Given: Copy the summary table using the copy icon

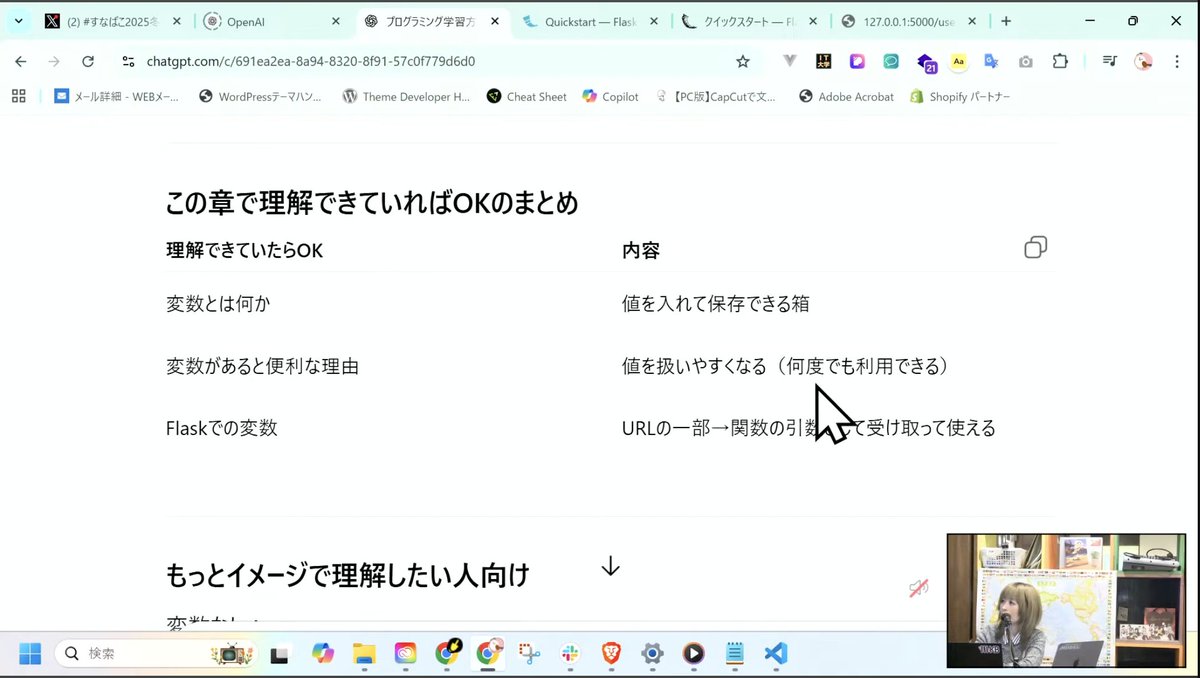Looking at the screenshot, I should point(1036,248).
